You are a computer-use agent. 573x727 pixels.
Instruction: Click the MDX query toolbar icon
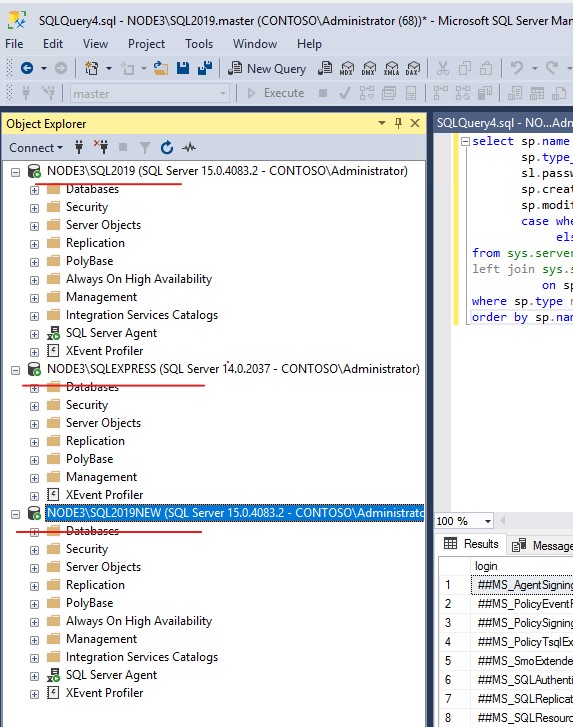[x=347, y=69]
